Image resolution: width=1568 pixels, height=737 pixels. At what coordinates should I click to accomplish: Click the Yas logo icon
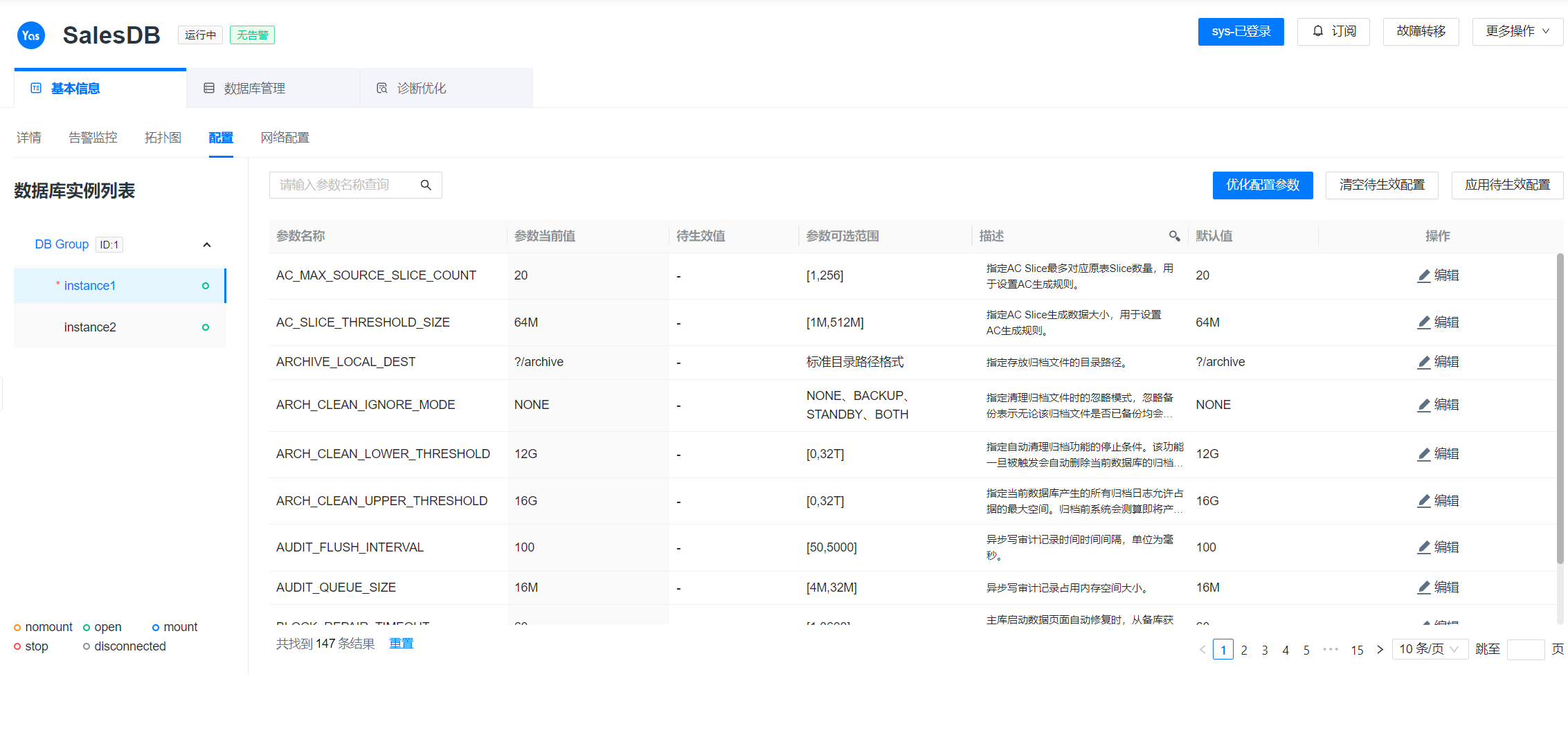tap(30, 35)
